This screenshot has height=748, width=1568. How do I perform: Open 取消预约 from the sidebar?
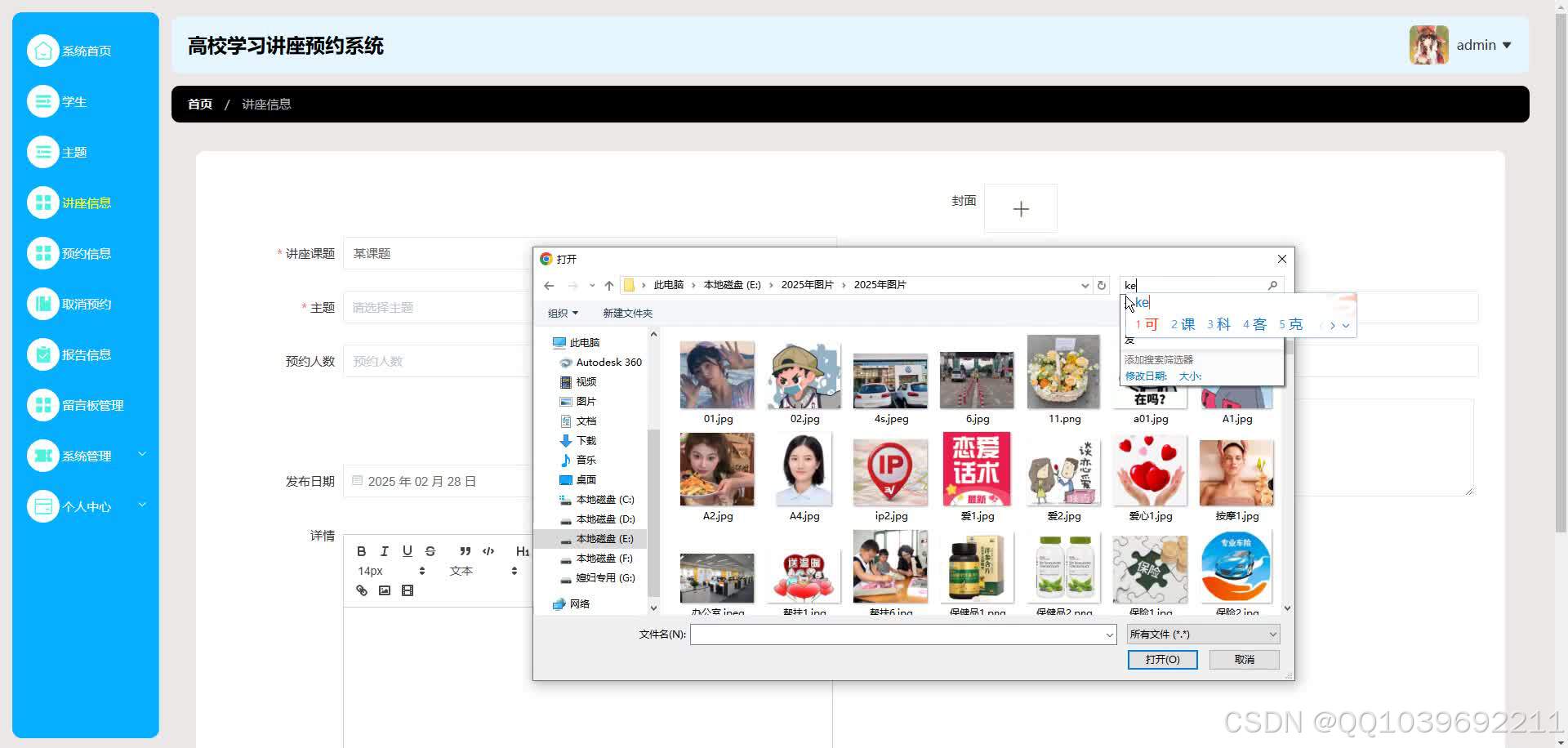(x=69, y=304)
